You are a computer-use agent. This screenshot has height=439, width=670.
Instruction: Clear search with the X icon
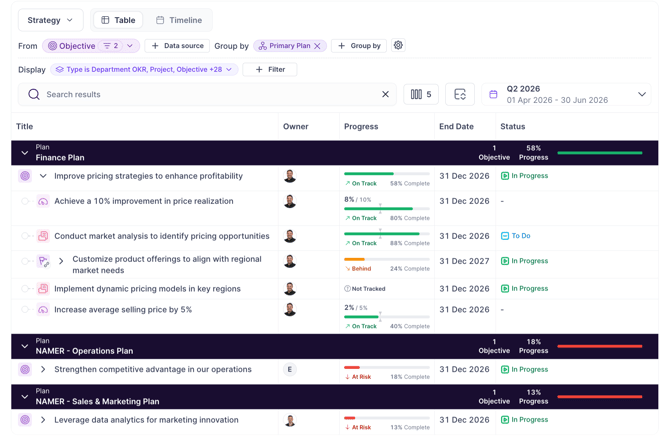[x=385, y=94]
